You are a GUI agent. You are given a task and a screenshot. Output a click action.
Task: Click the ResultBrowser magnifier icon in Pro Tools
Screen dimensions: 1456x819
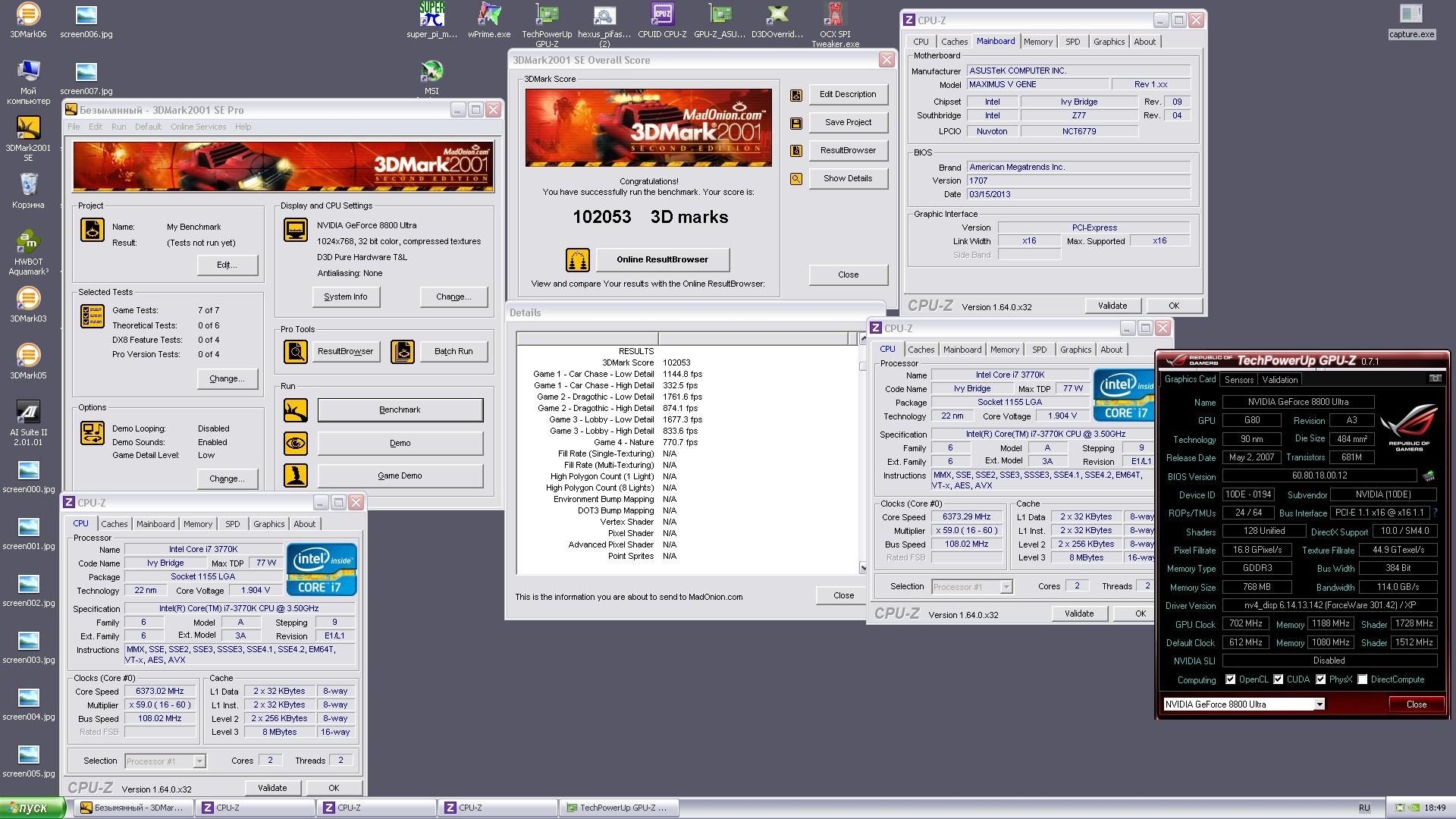coord(296,351)
